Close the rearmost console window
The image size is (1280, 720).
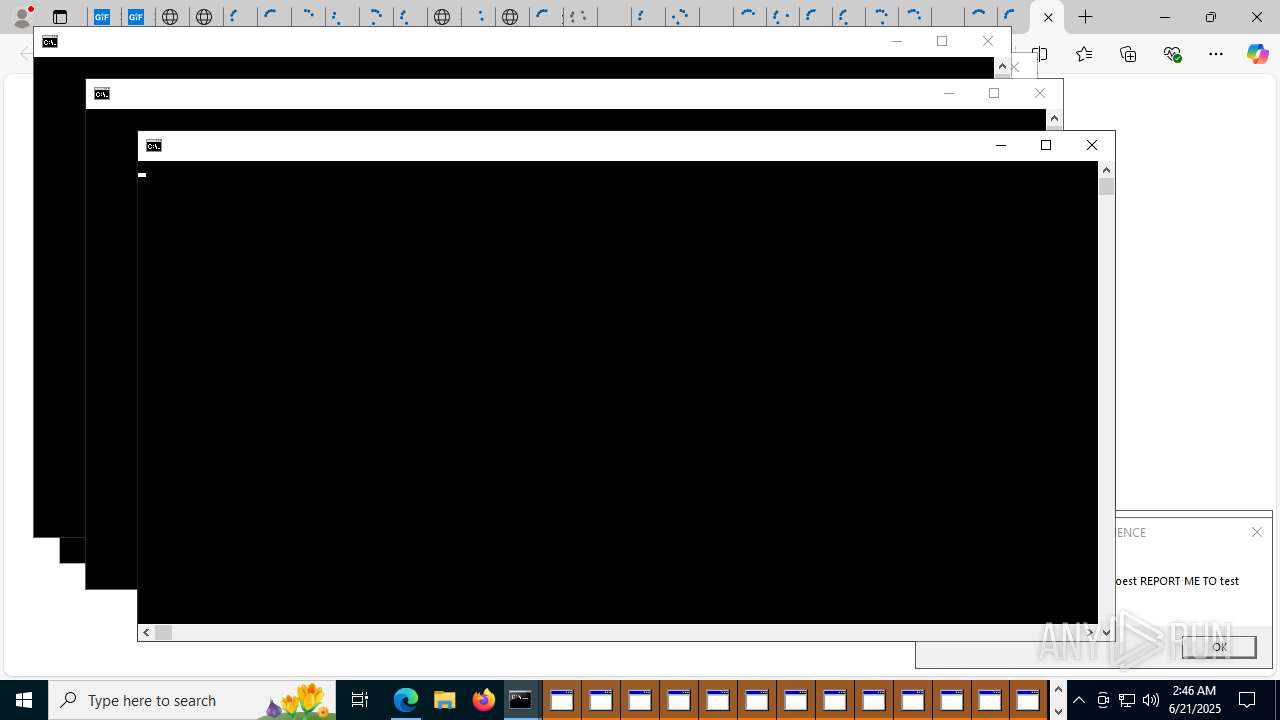pyautogui.click(x=988, y=41)
